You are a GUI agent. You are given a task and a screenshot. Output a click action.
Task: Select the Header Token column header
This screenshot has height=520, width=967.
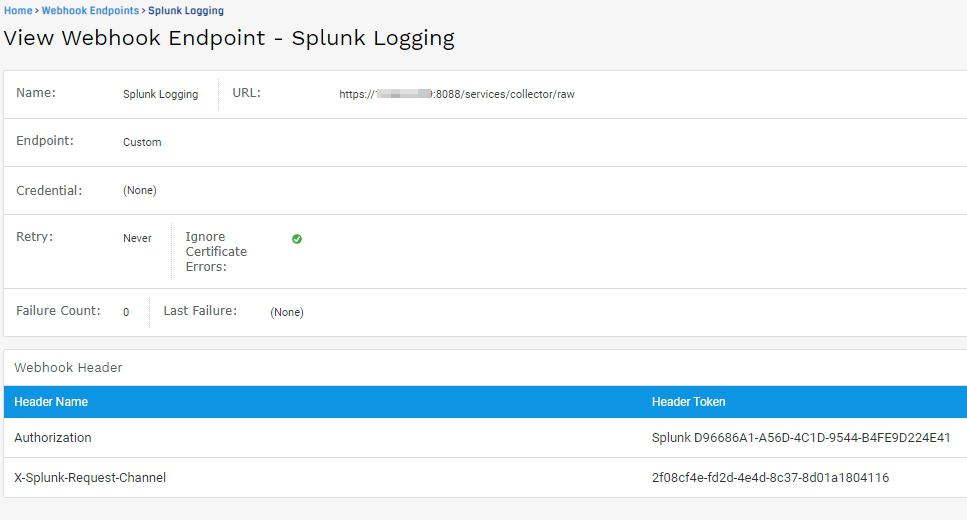(688, 402)
